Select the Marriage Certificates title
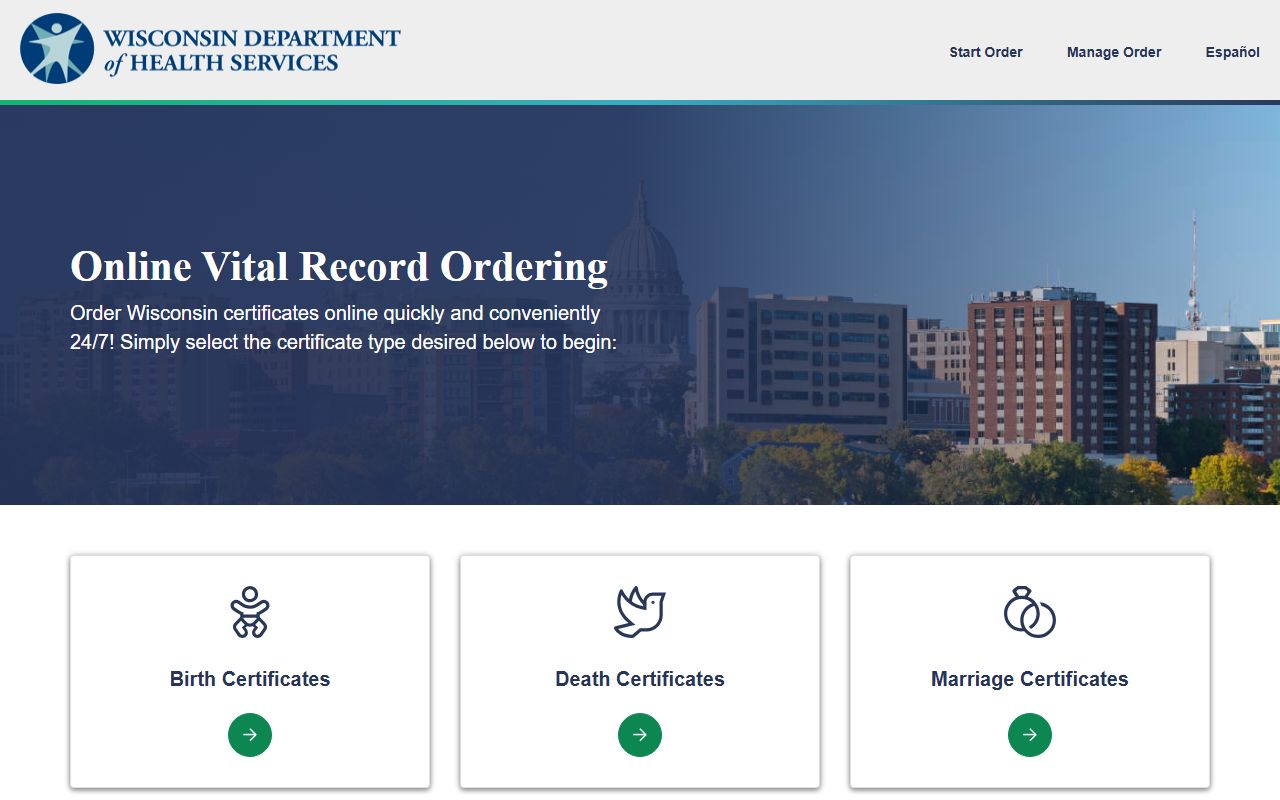This screenshot has height=800, width=1280. [1029, 679]
